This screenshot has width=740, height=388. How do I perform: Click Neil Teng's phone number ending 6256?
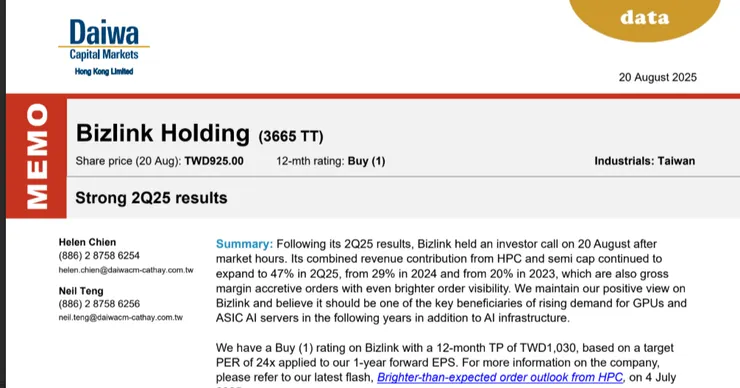[99, 304]
